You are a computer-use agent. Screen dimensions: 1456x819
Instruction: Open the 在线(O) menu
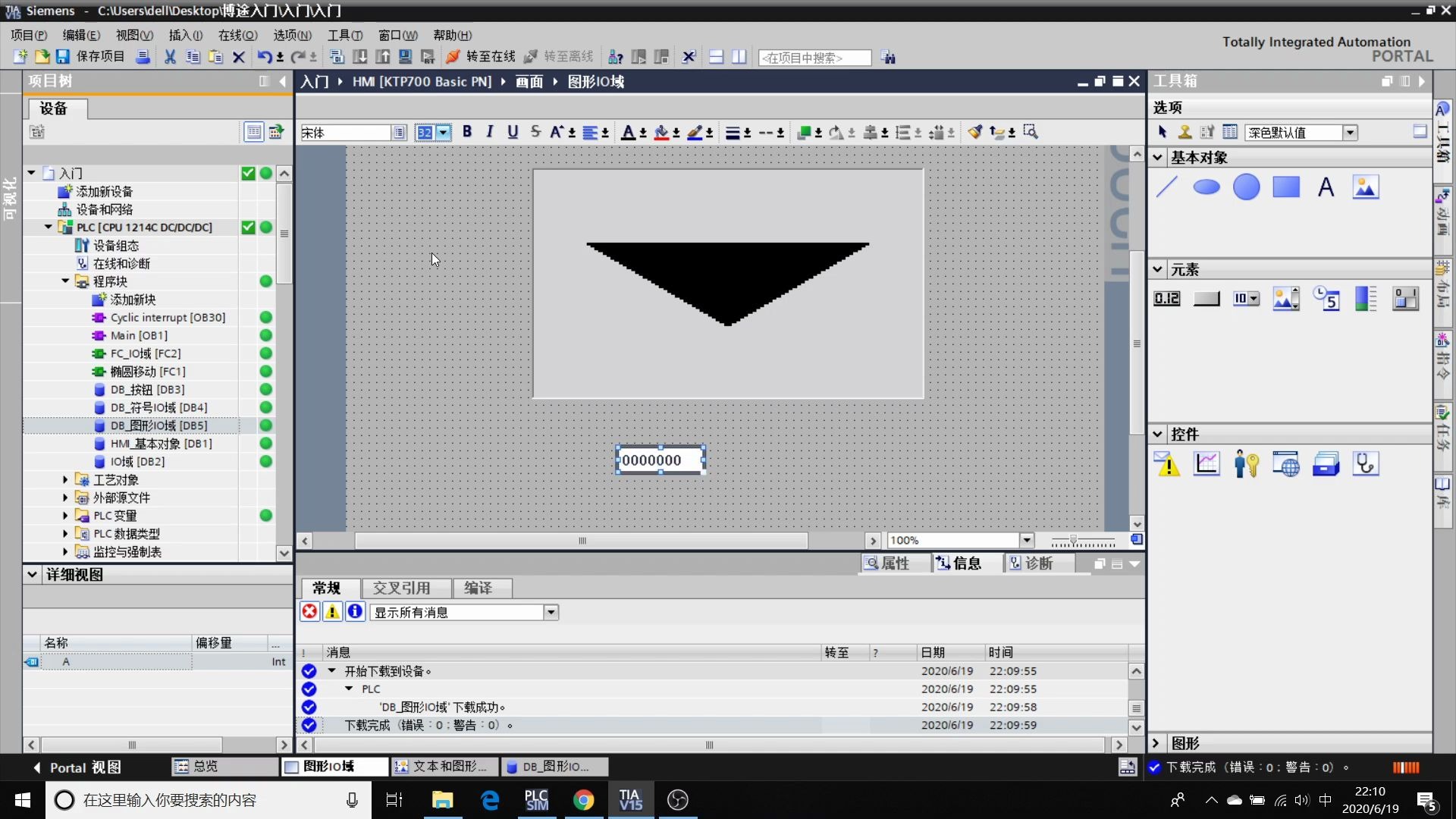tap(237, 35)
